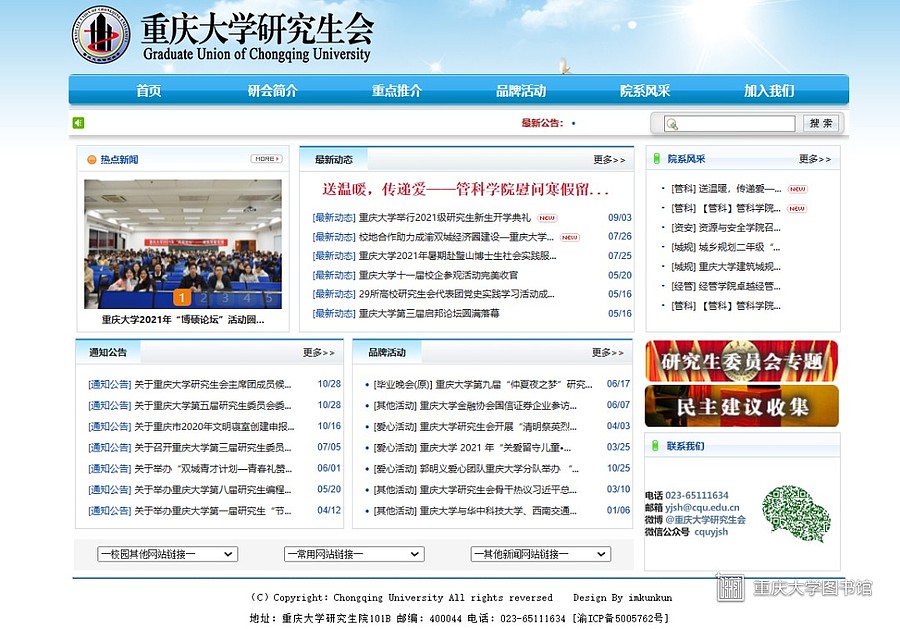This screenshot has width=900, height=629.
Task: Open activity 郭明义爱心团队重庆大学分队
Action: click(x=499, y=469)
